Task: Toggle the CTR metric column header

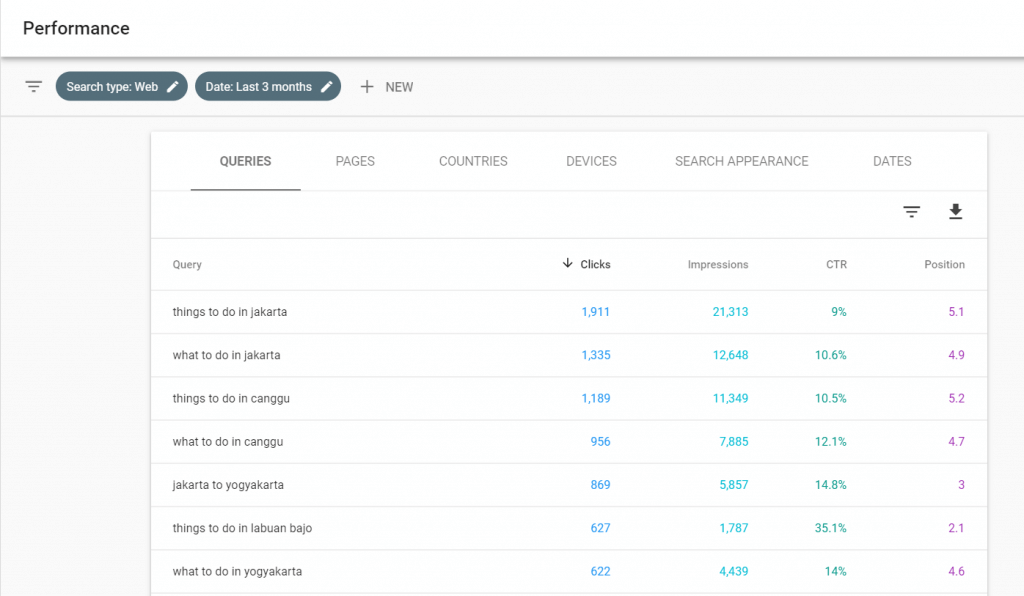Action: click(x=836, y=264)
